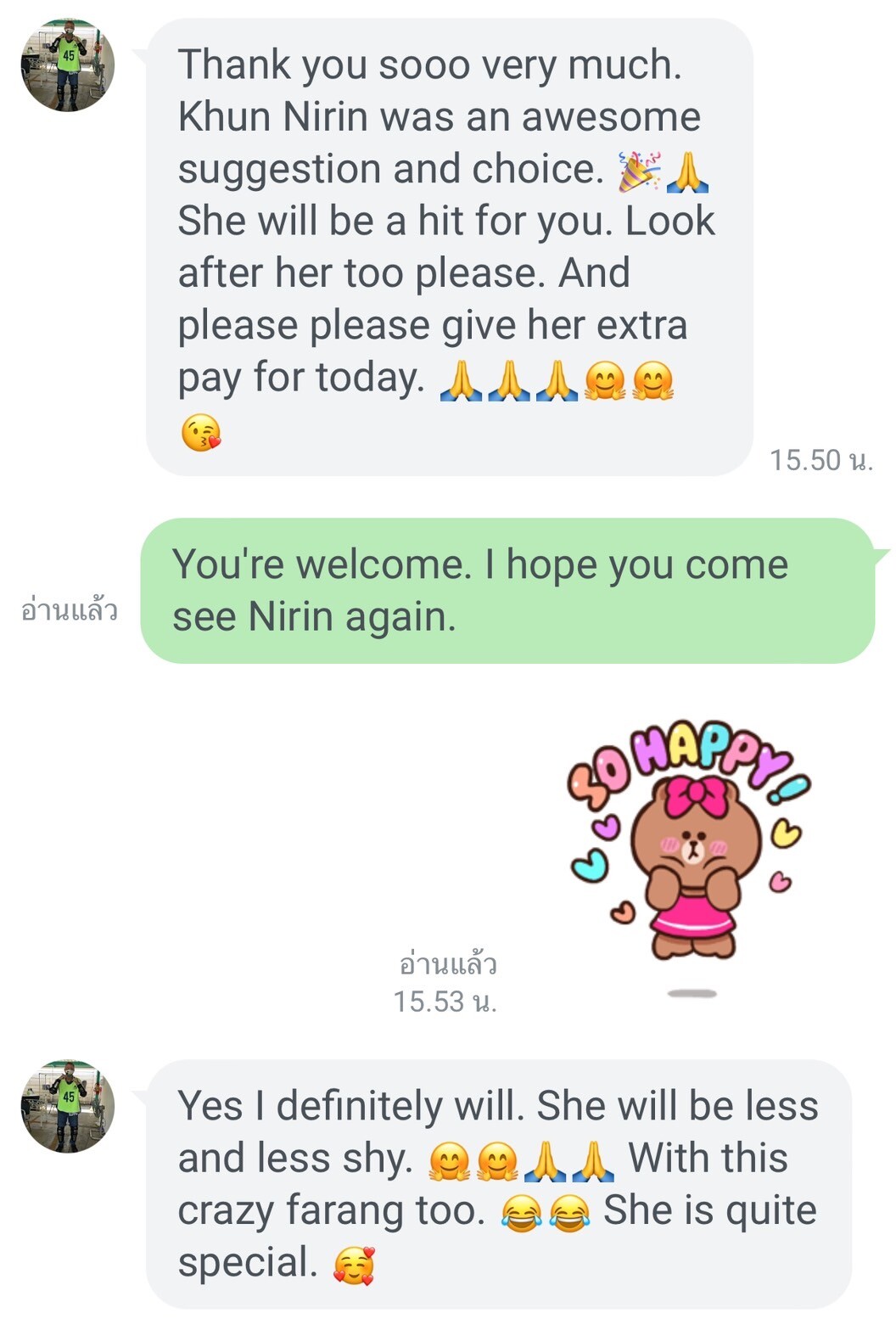The height and width of the screenshot is (1319, 896).
Task: Tap the 15.50 timestamp
Action: point(820,460)
